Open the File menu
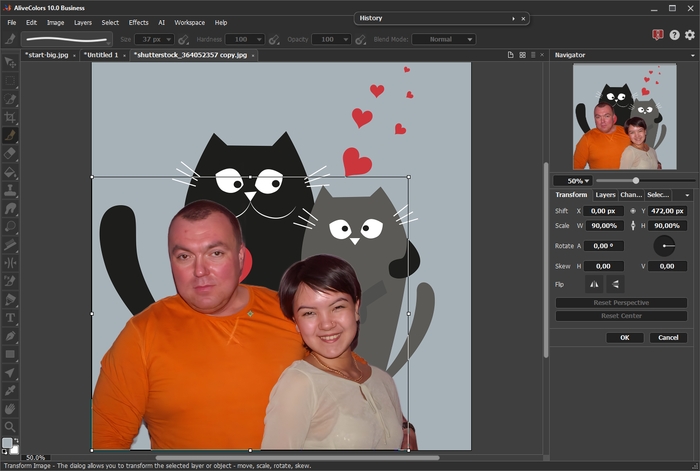 click(12, 22)
